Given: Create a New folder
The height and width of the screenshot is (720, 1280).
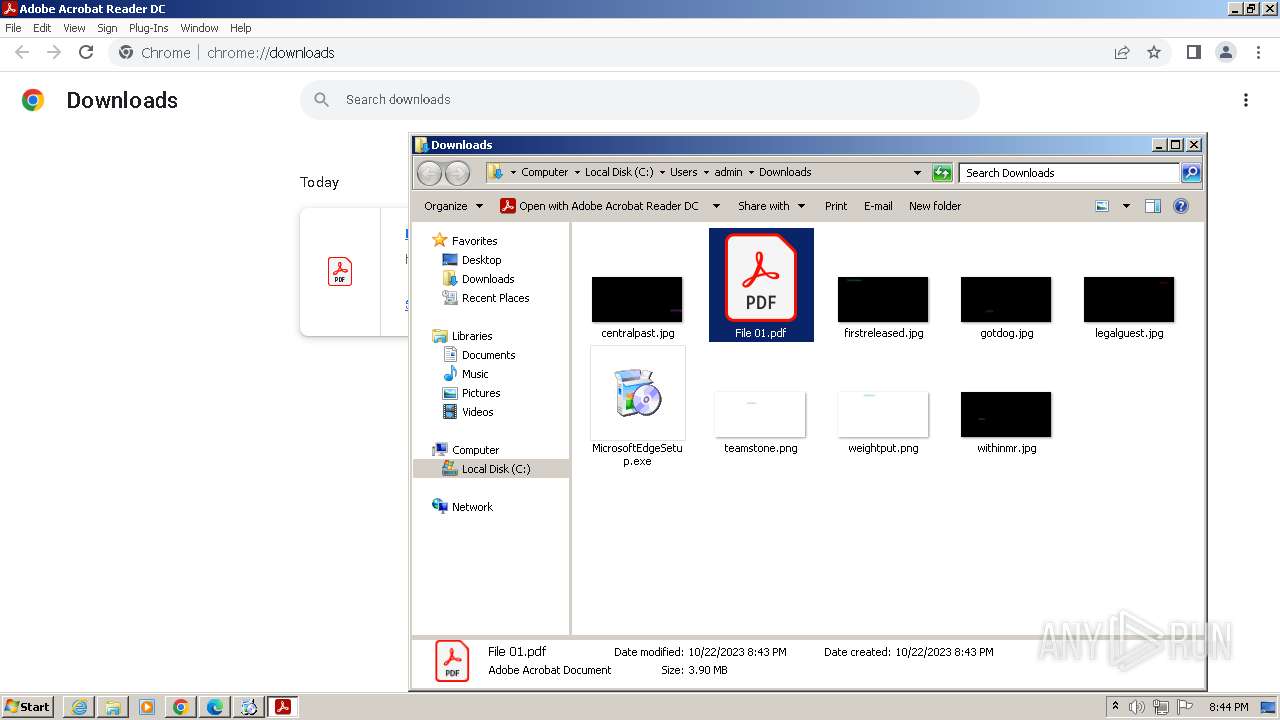Looking at the screenshot, I should (x=935, y=206).
